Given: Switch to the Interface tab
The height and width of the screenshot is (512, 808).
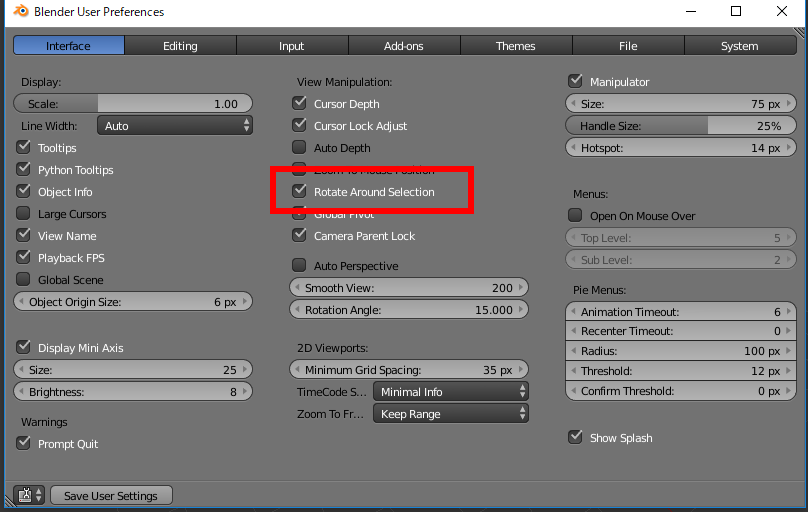Looking at the screenshot, I should pyautogui.click(x=69, y=46).
